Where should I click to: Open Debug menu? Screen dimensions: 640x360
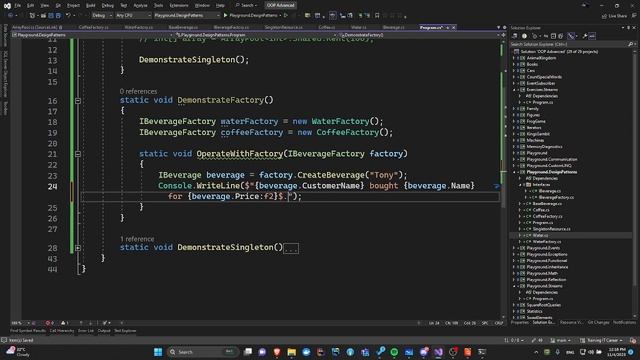[x=107, y=5]
